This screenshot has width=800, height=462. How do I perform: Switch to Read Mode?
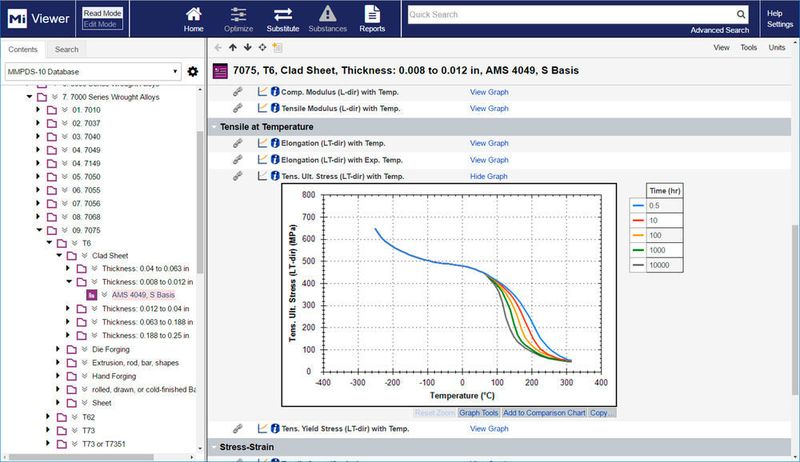(104, 12)
